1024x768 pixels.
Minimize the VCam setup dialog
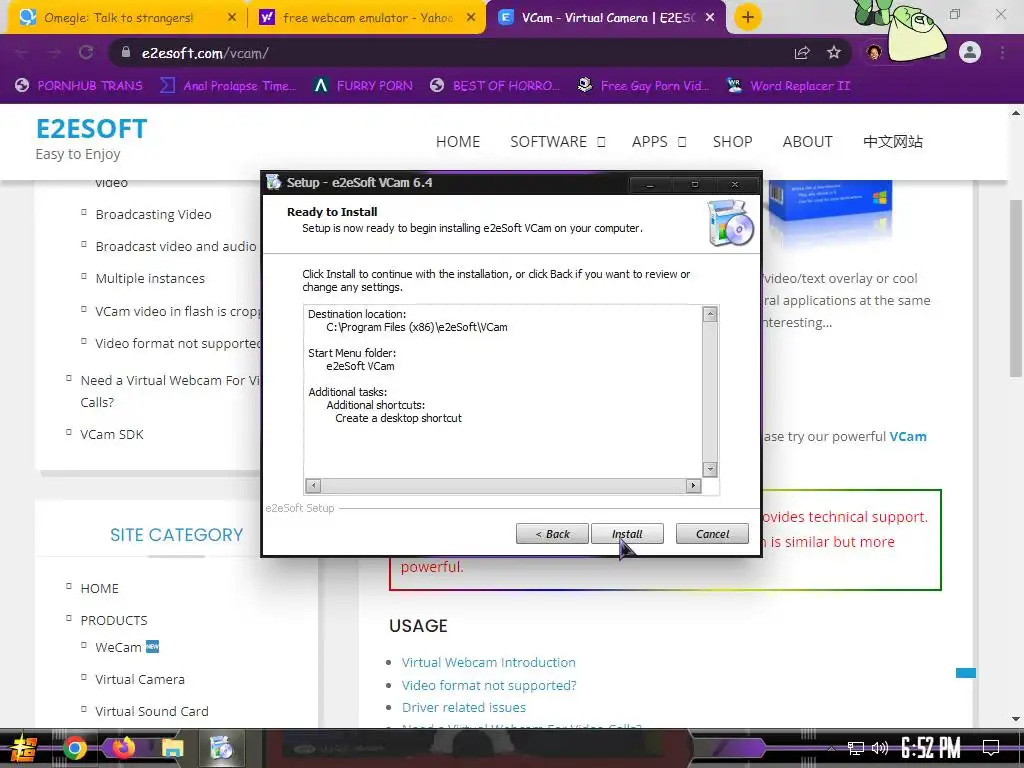(649, 185)
